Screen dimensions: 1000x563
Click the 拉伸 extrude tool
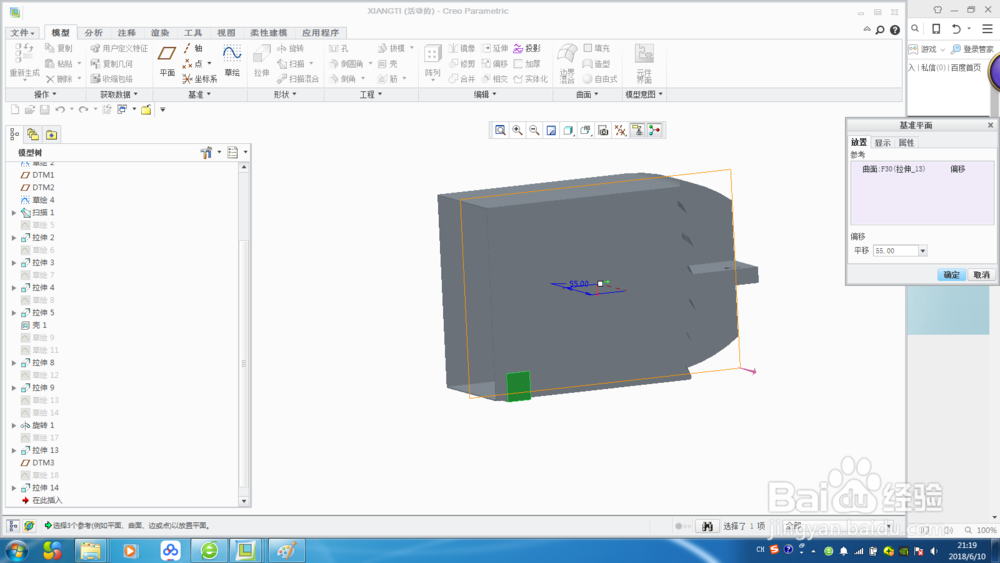click(261, 61)
